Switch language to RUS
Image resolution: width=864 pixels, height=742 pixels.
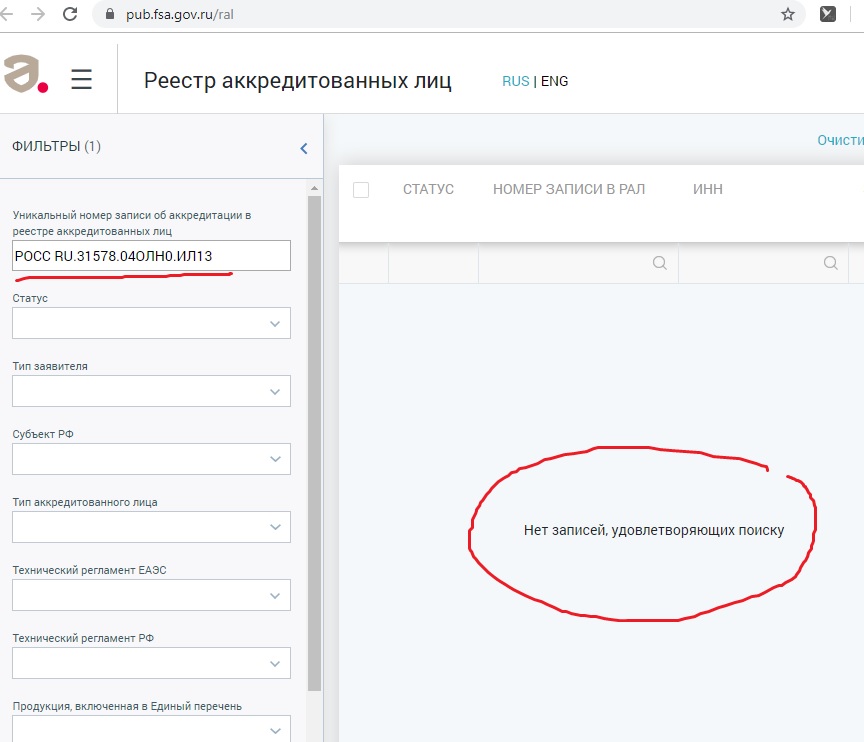(516, 81)
